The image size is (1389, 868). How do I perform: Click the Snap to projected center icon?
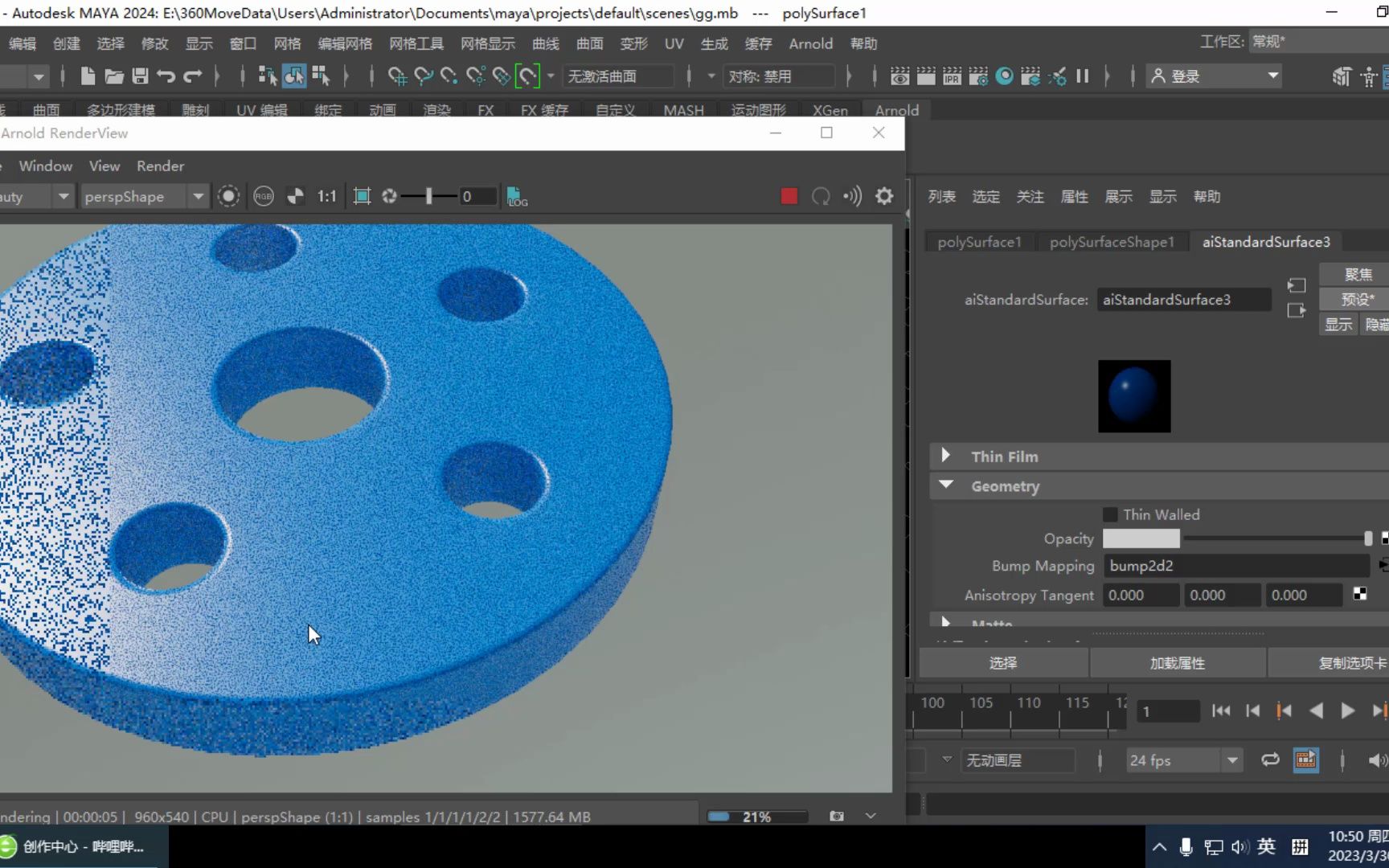point(476,76)
